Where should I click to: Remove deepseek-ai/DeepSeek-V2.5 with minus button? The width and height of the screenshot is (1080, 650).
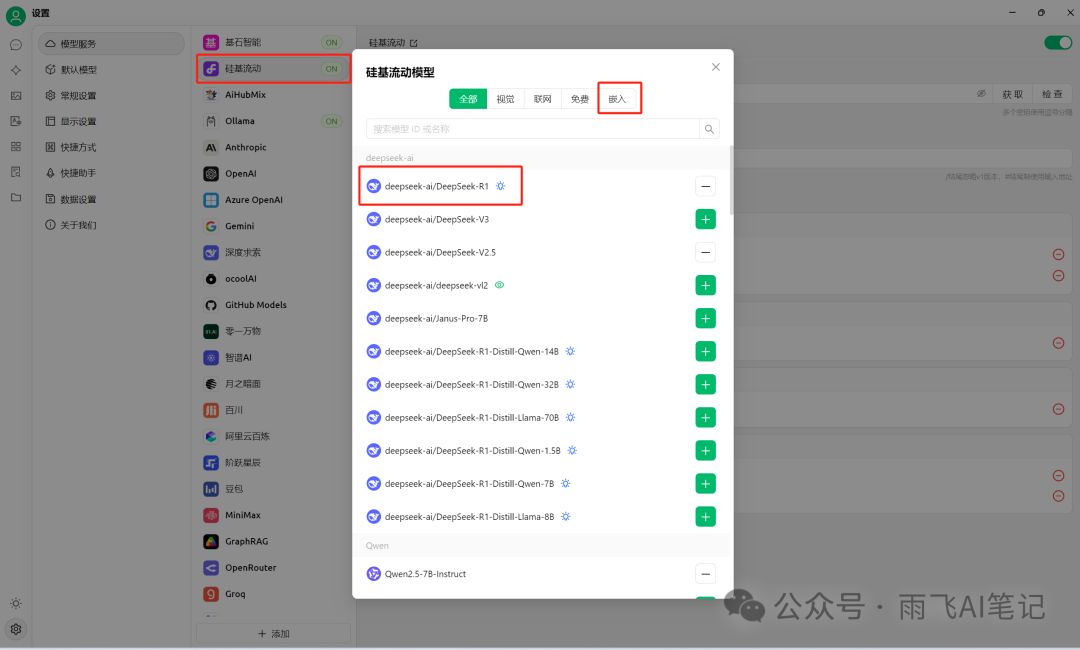pyautogui.click(x=705, y=252)
